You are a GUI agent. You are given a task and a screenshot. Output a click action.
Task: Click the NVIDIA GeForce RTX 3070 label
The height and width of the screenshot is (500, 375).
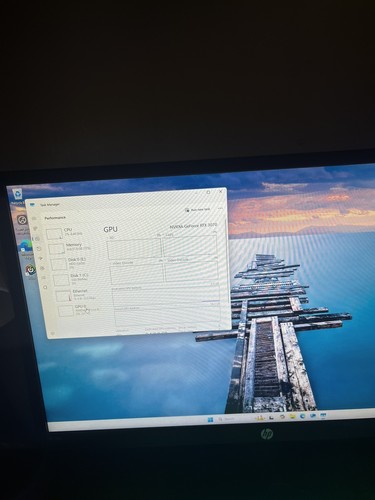click(193, 226)
